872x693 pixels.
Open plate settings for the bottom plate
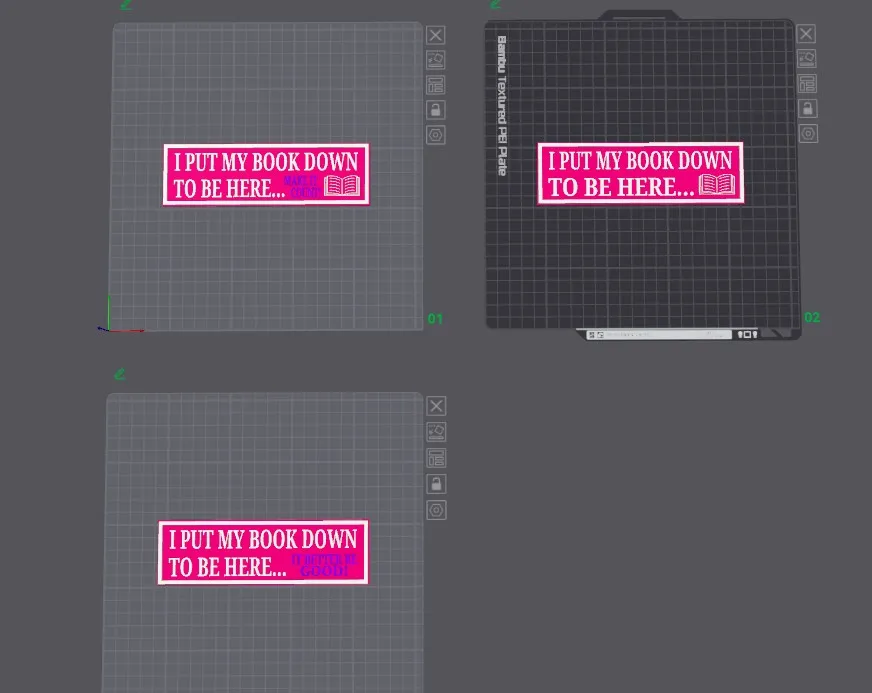pyautogui.click(x=436, y=510)
